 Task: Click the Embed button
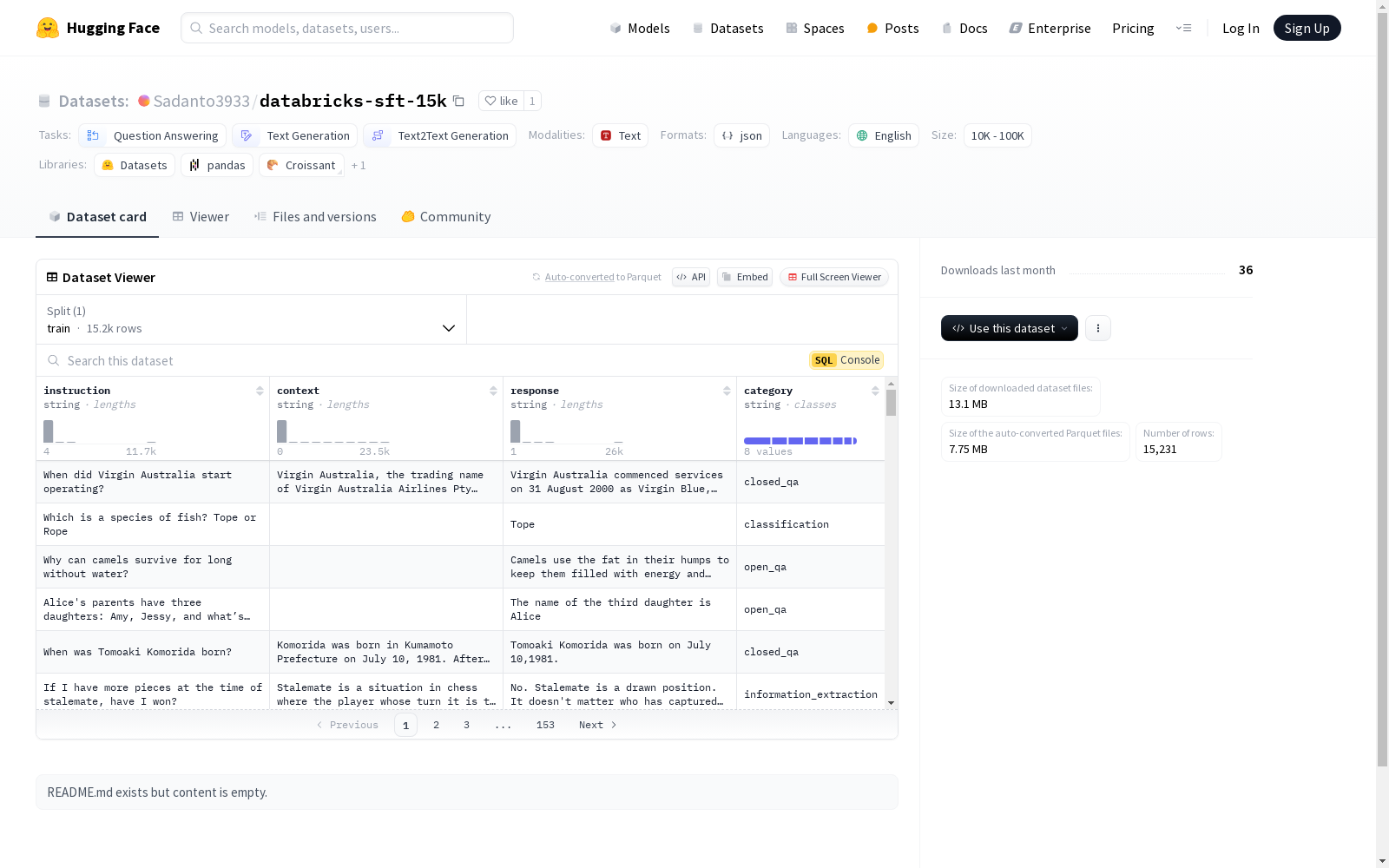[x=745, y=277]
